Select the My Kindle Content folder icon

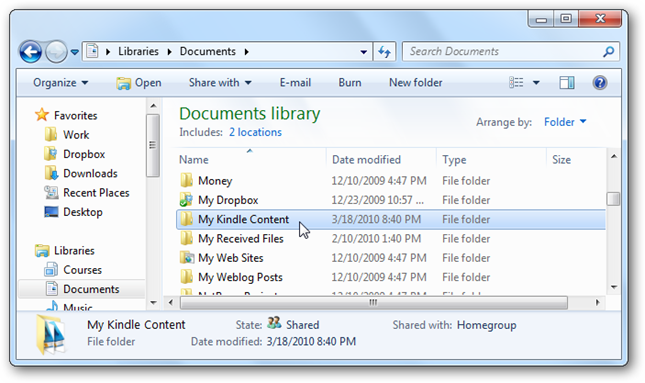[x=187, y=219]
